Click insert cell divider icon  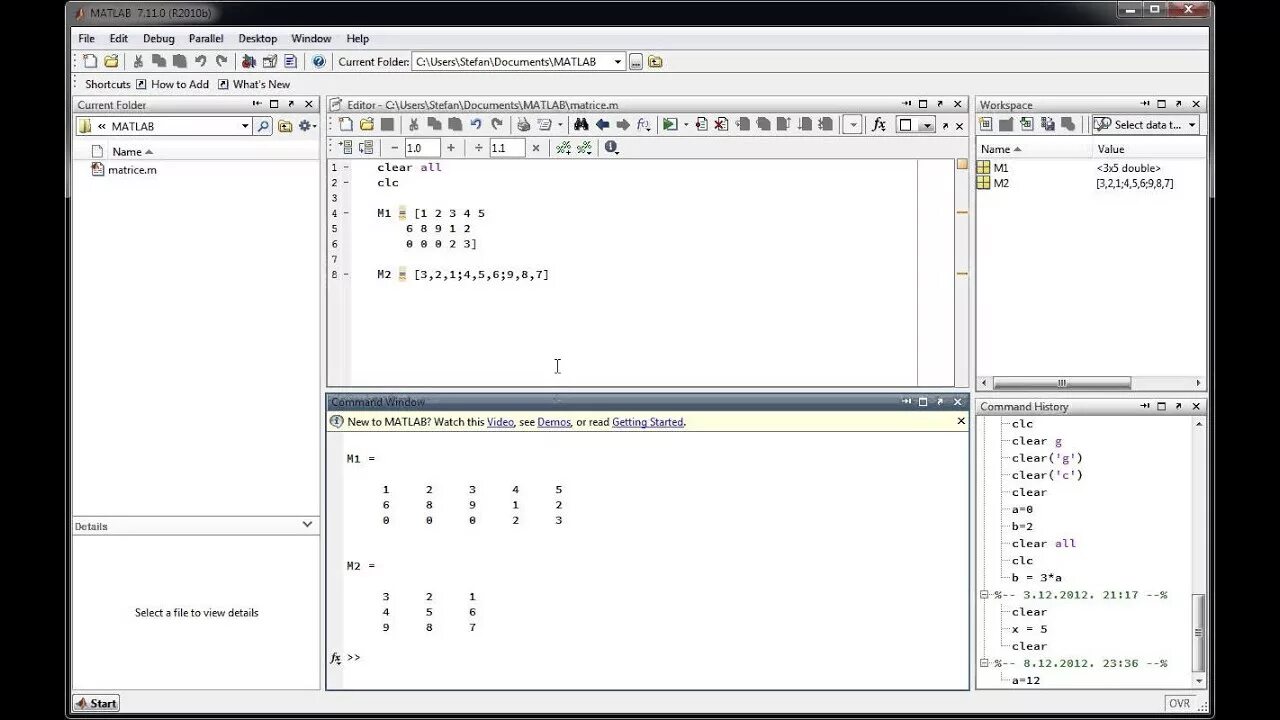click(x=564, y=147)
